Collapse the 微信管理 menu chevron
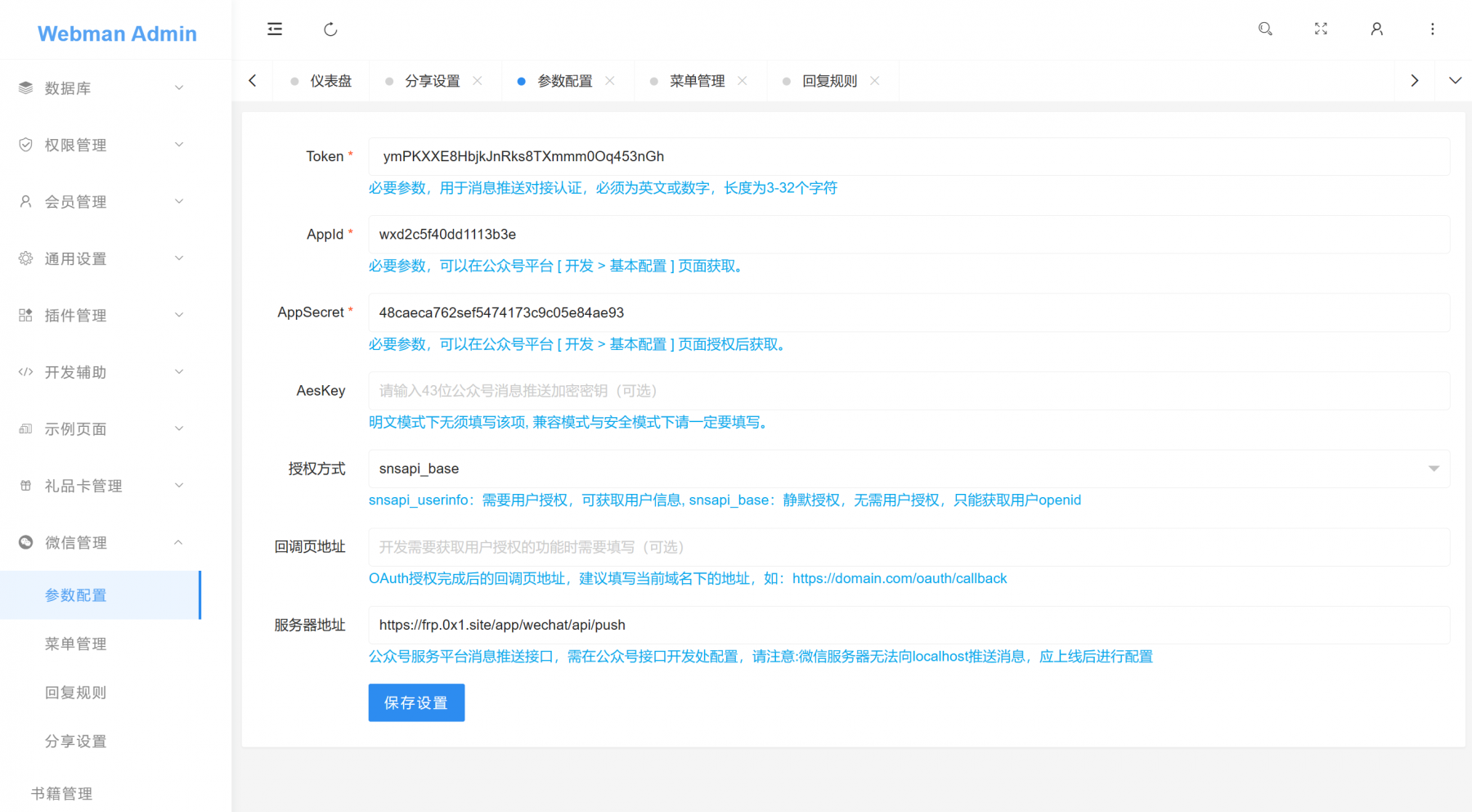The width and height of the screenshot is (1472, 812). pos(179,542)
